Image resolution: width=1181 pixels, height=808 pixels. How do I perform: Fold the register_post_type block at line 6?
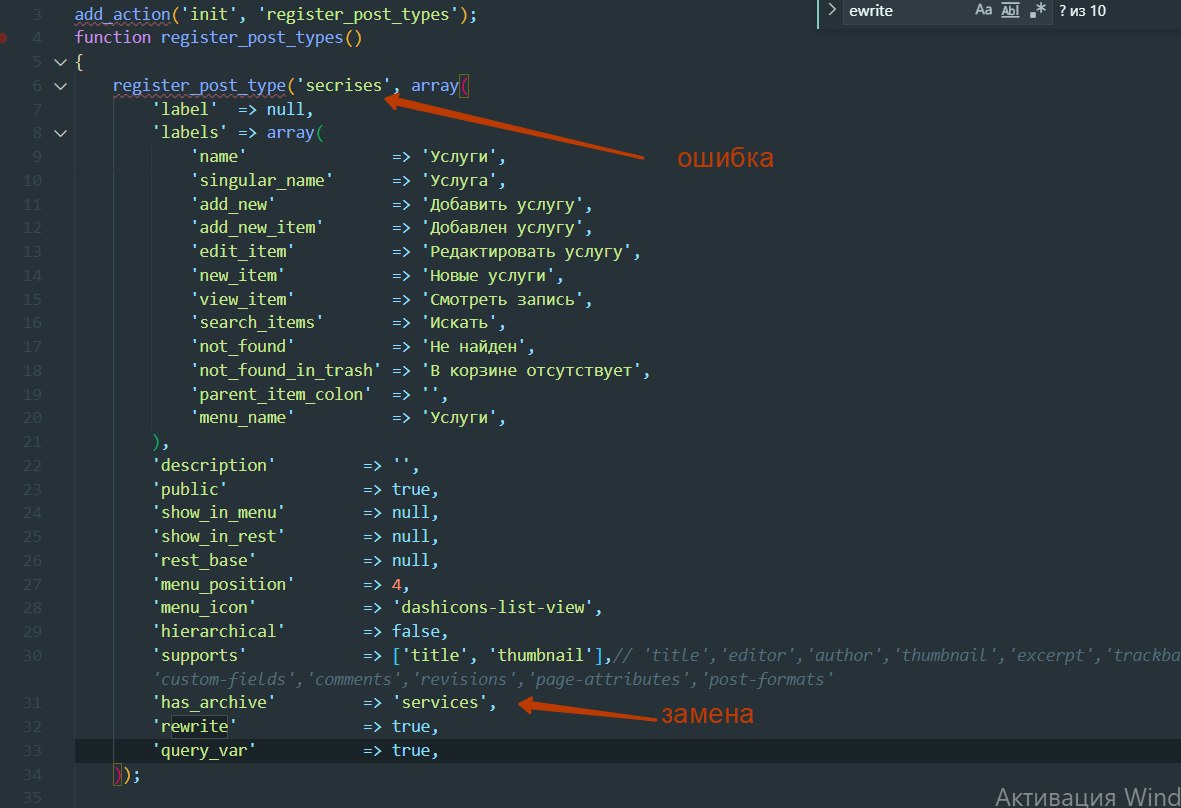[x=60, y=86]
